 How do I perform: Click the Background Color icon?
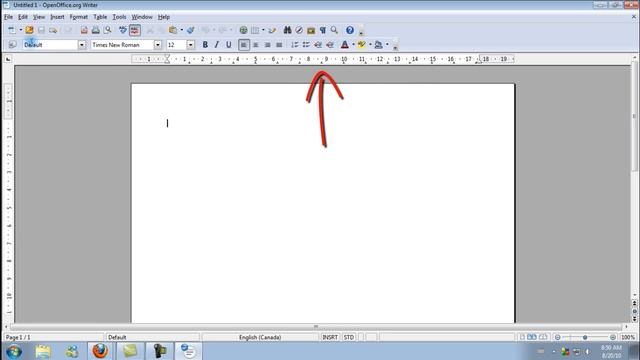[x=378, y=45]
